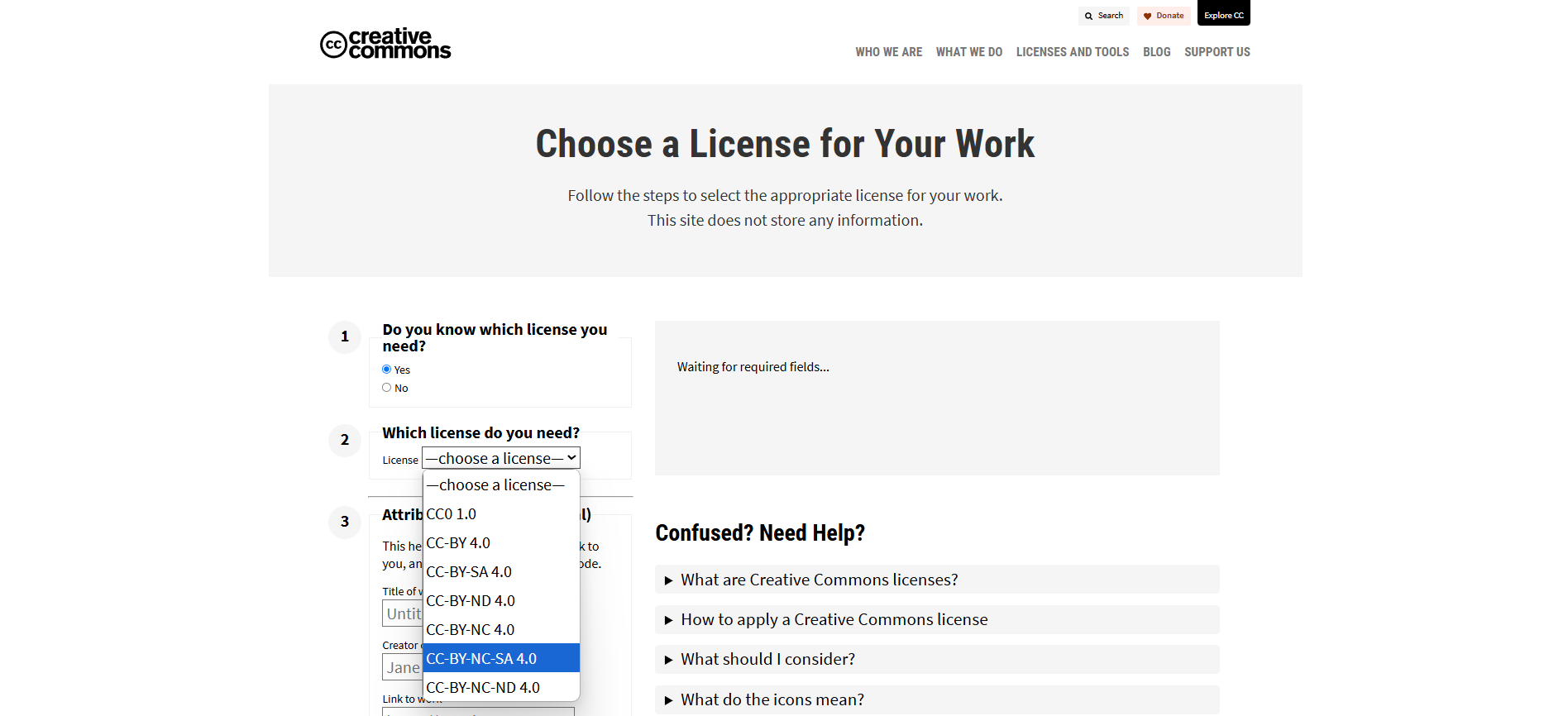1568x716 pixels.
Task: Click 'This site does not store any information'
Action: click(785, 220)
